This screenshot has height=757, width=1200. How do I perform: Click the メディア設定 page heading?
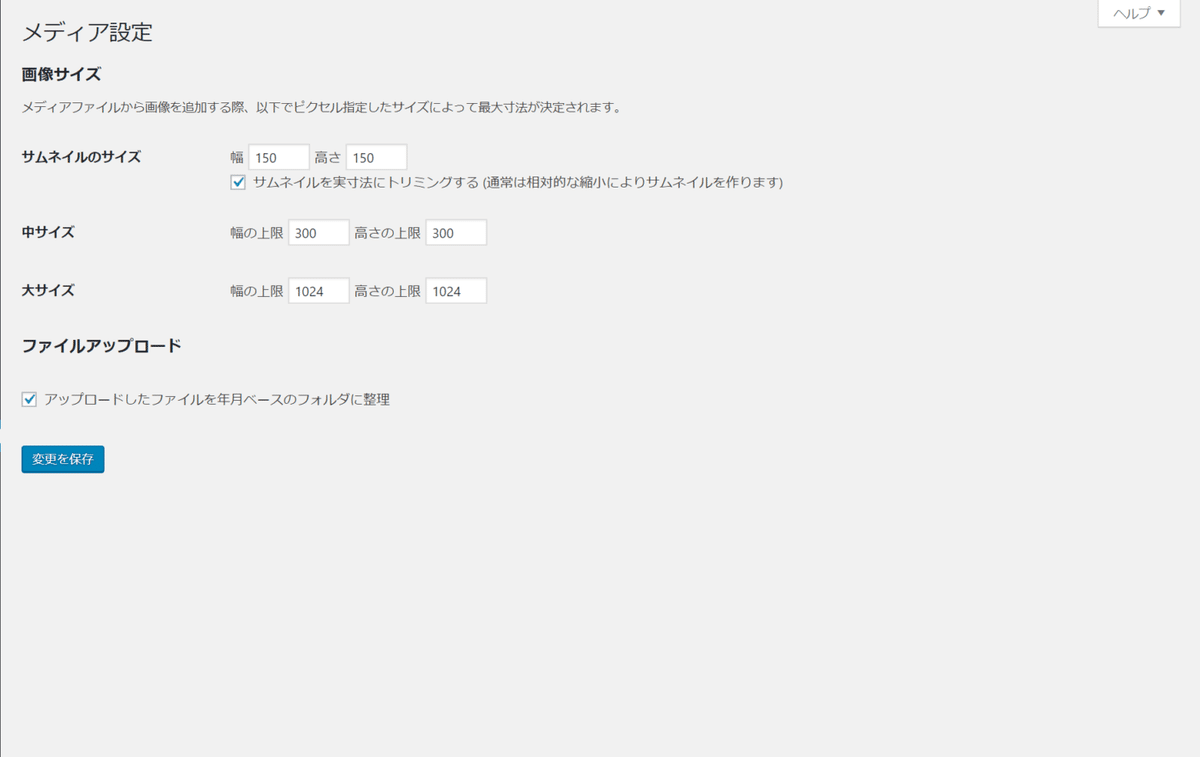pos(87,32)
